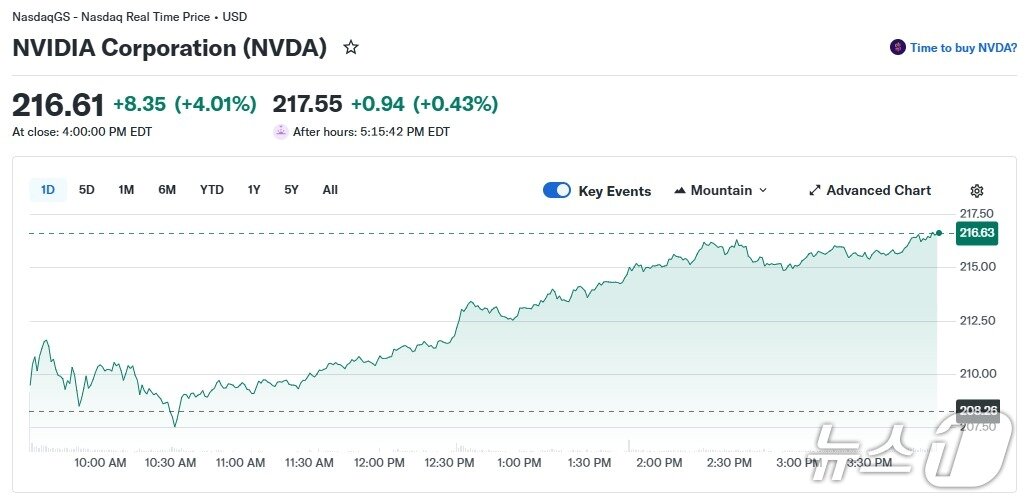The width and height of the screenshot is (1028, 503).
Task: Click the 208.26 previous close marker
Action: click(976, 410)
